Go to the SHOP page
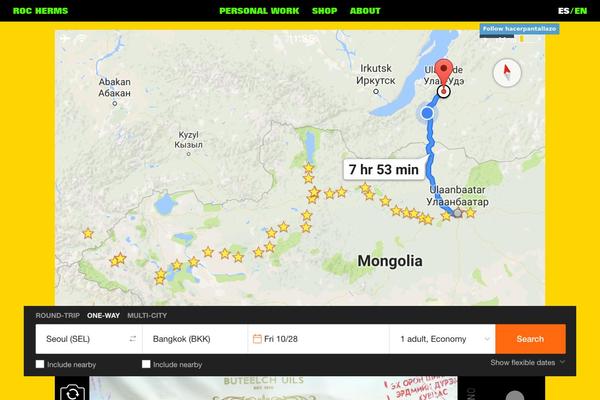Screen dimensions: 600x400 click(x=324, y=11)
